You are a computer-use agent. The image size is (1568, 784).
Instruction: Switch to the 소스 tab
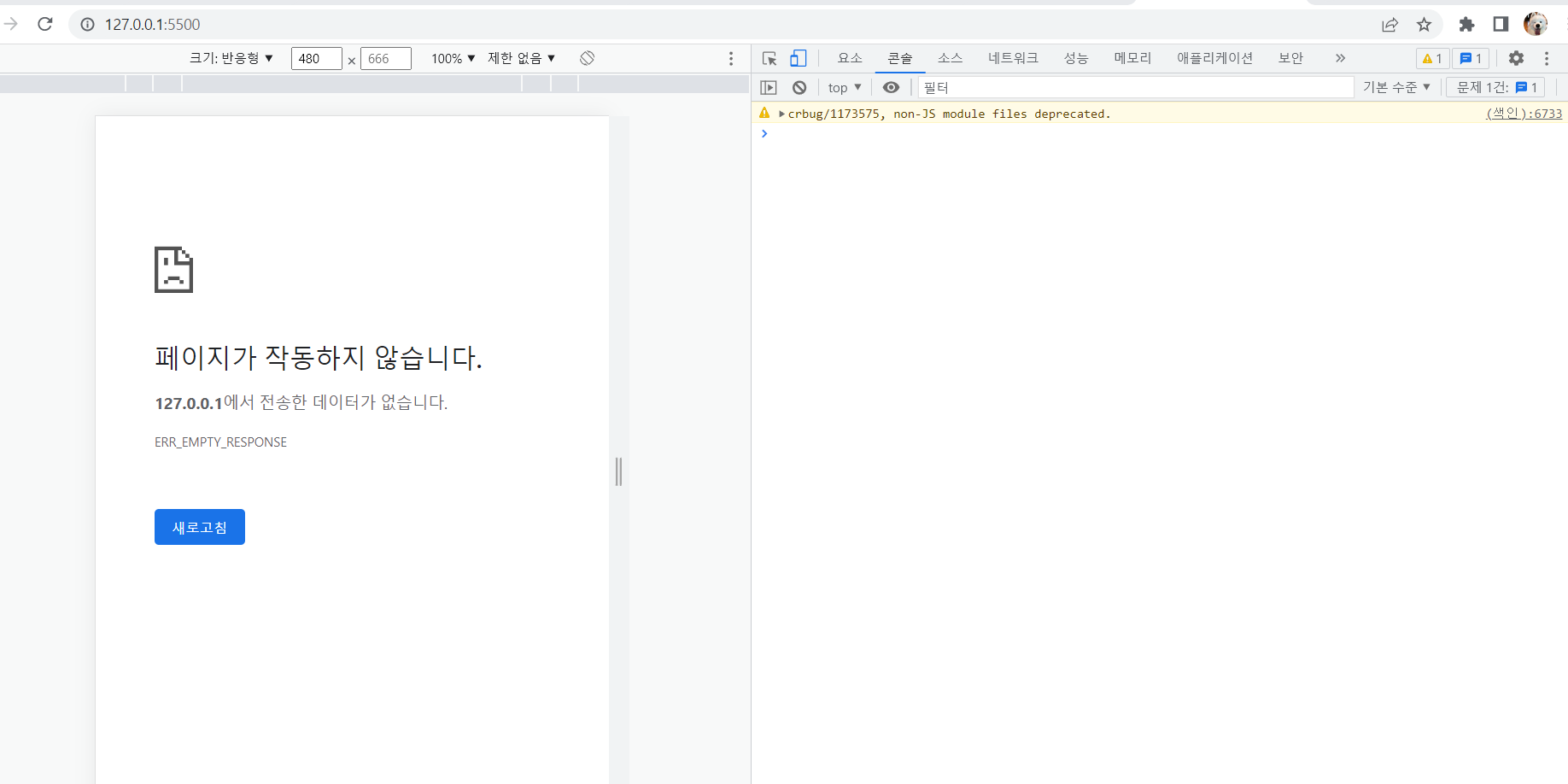[950, 58]
